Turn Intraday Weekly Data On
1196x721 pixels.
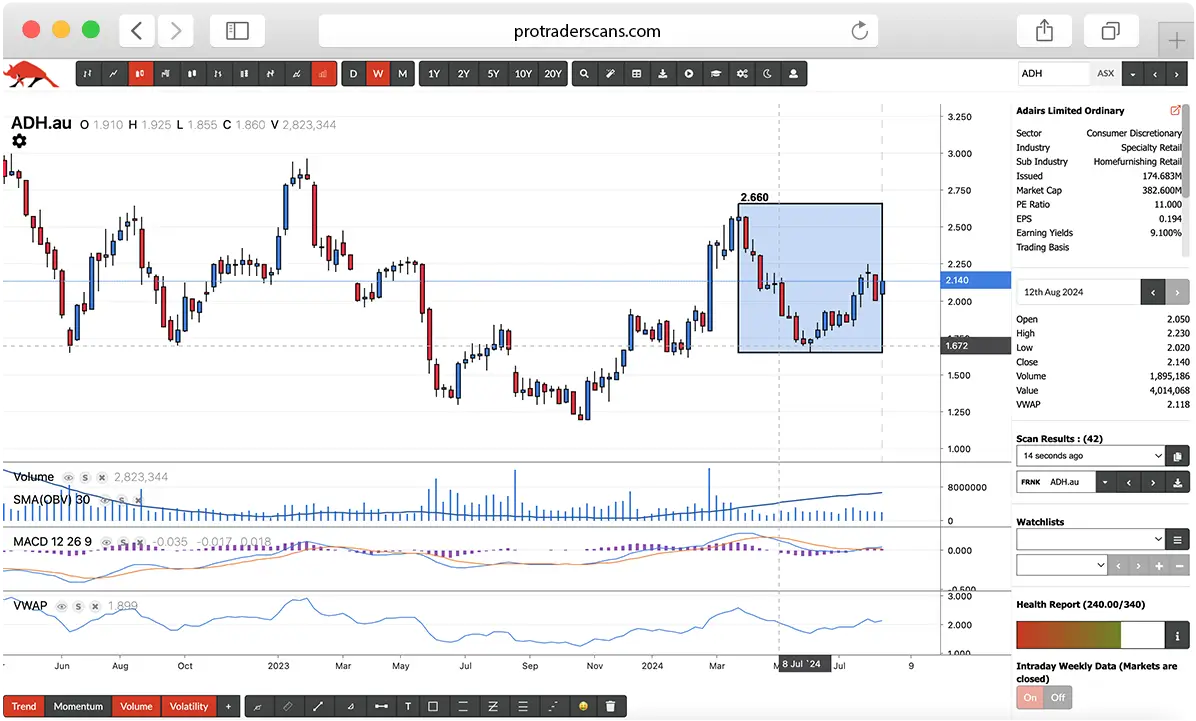1030,697
